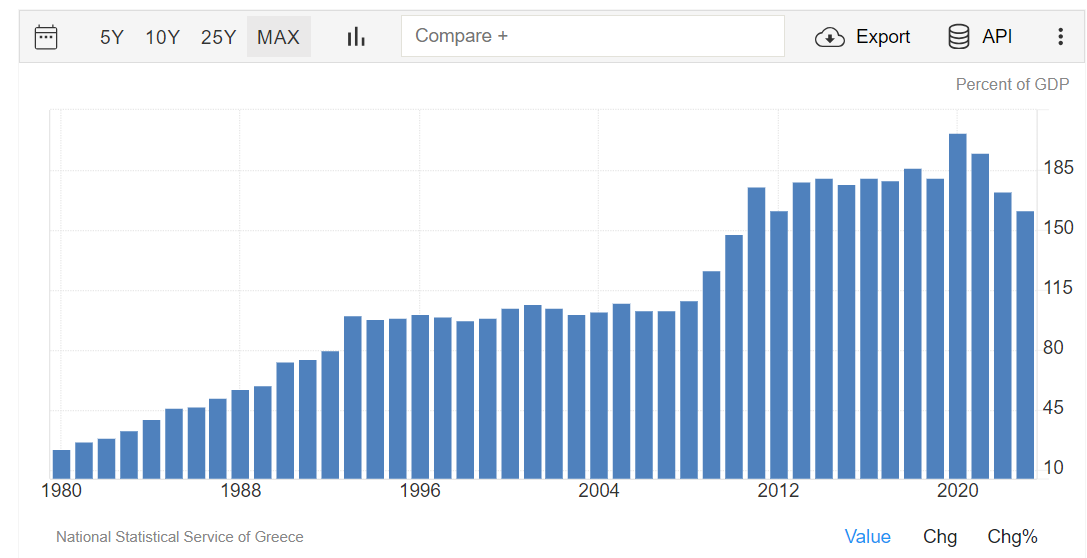This screenshot has width=1087, height=558.
Task: Click the API database icon
Action: tap(958, 37)
